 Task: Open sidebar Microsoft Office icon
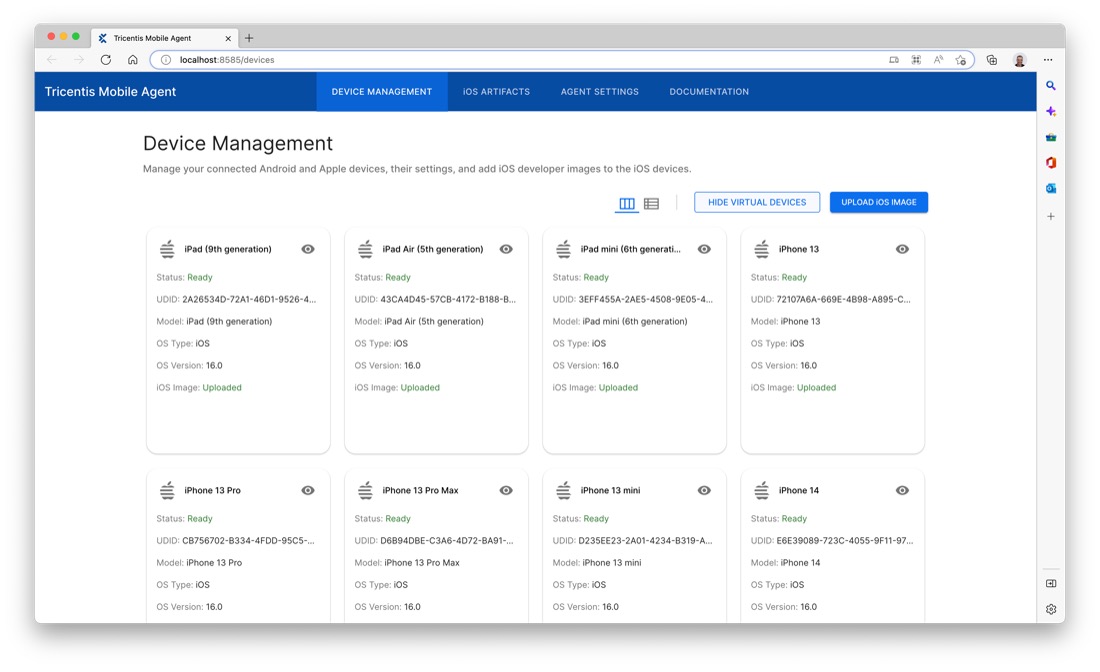pyautogui.click(x=1051, y=163)
